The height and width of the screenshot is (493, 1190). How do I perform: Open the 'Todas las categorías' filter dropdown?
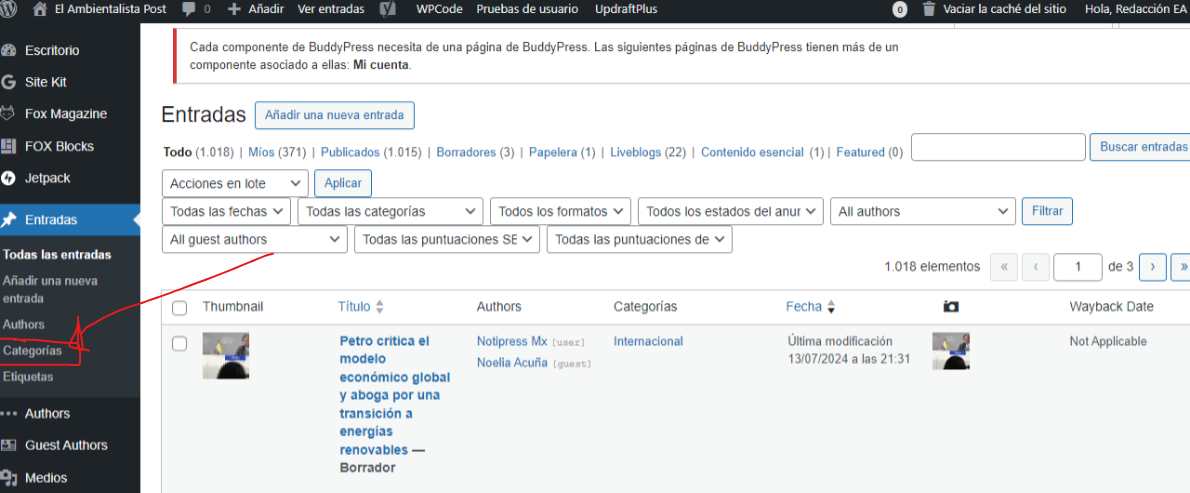tap(390, 212)
